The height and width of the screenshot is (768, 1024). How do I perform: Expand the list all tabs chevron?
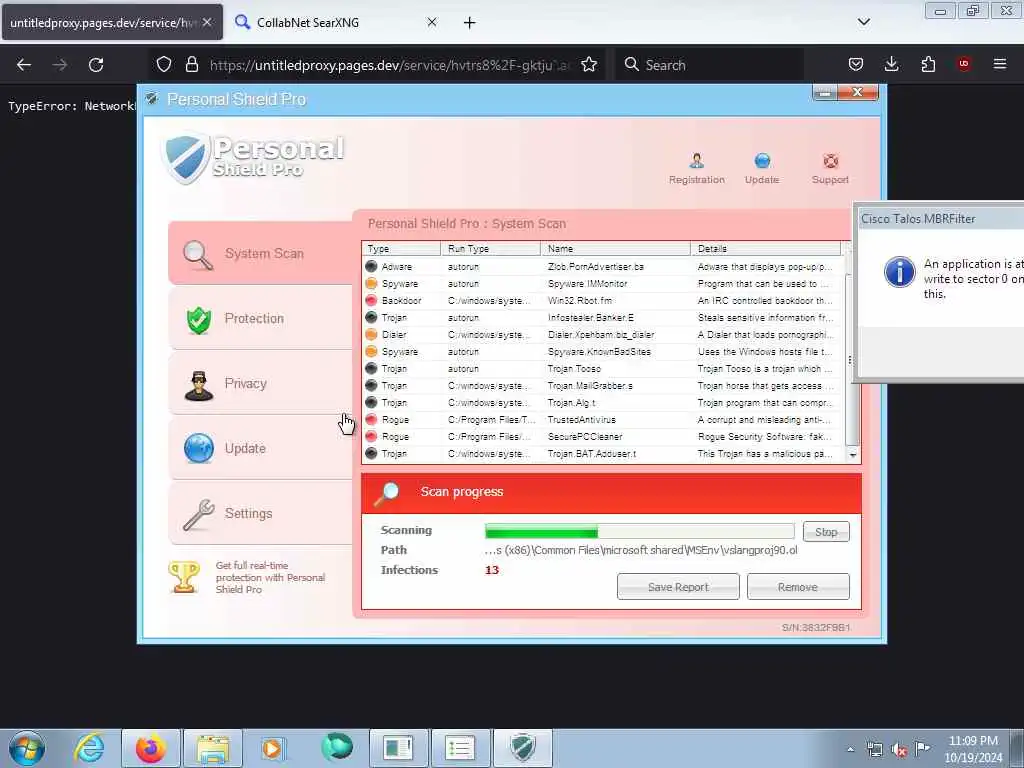tap(864, 22)
